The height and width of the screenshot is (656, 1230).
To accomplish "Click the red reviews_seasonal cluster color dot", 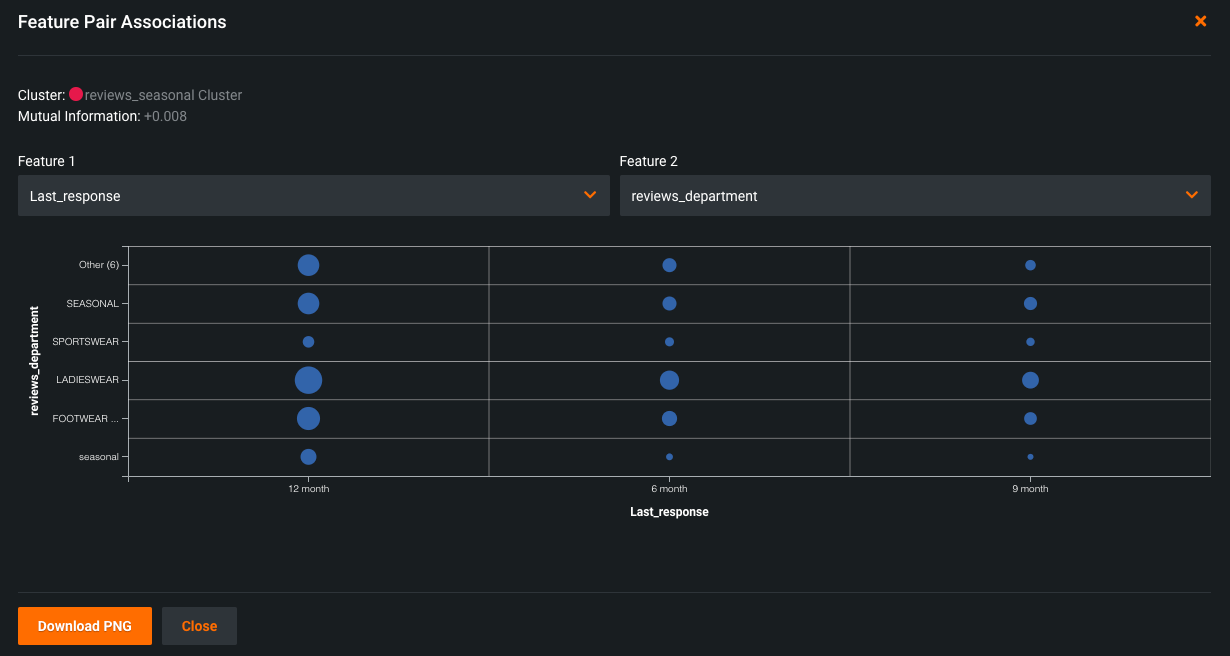I will (x=76, y=94).
